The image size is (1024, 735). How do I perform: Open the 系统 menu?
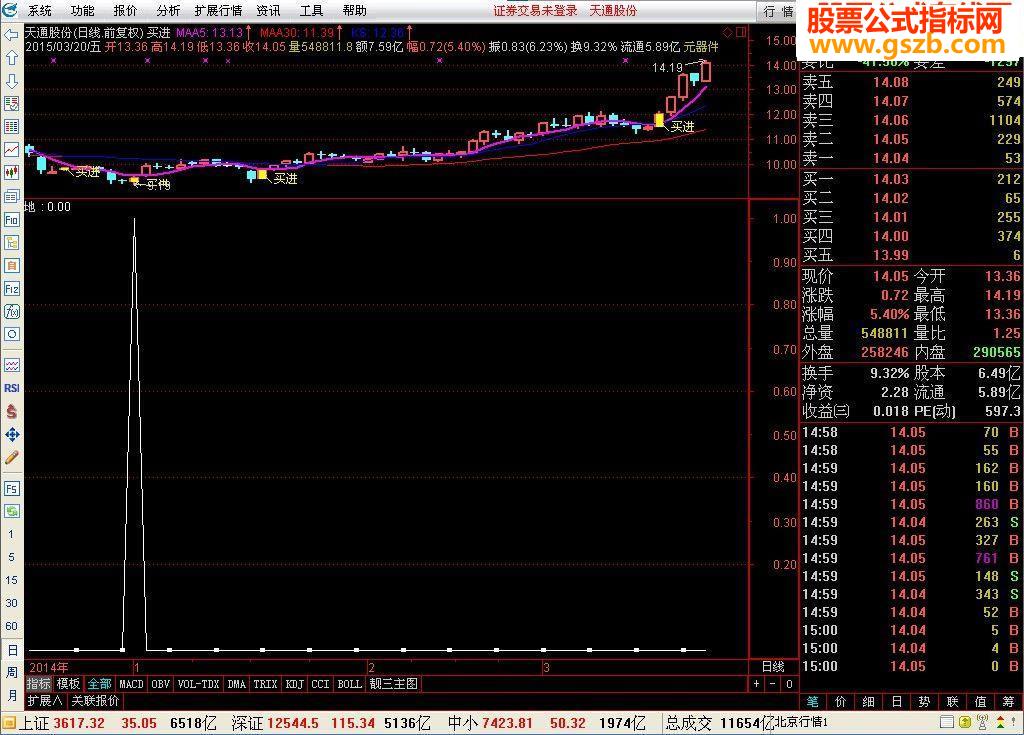(x=40, y=10)
